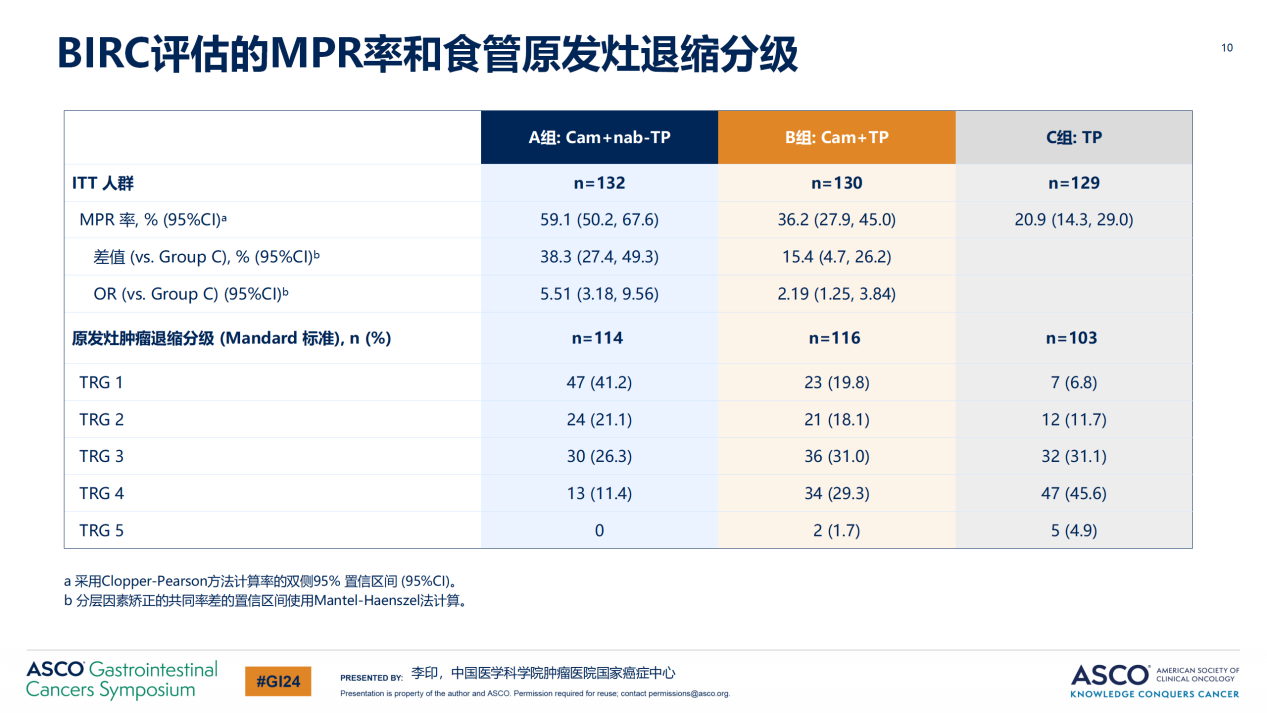Select the value 2 (1.7)

click(836, 530)
